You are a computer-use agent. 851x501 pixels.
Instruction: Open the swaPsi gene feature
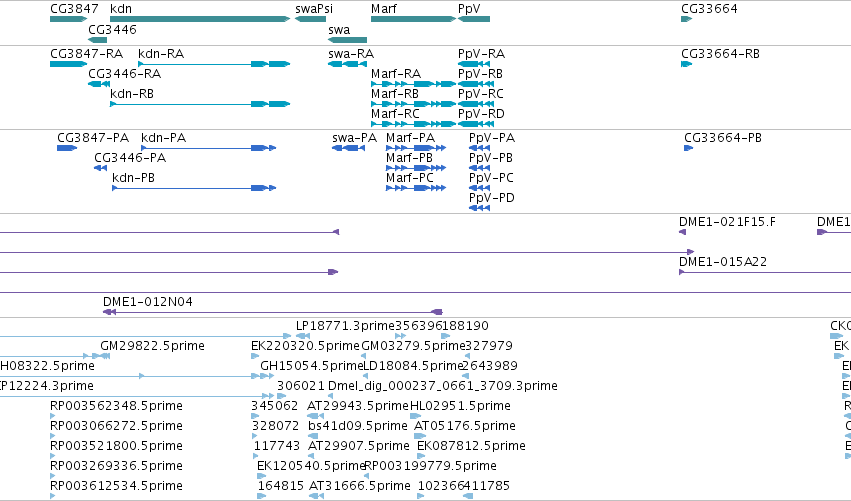click(310, 19)
